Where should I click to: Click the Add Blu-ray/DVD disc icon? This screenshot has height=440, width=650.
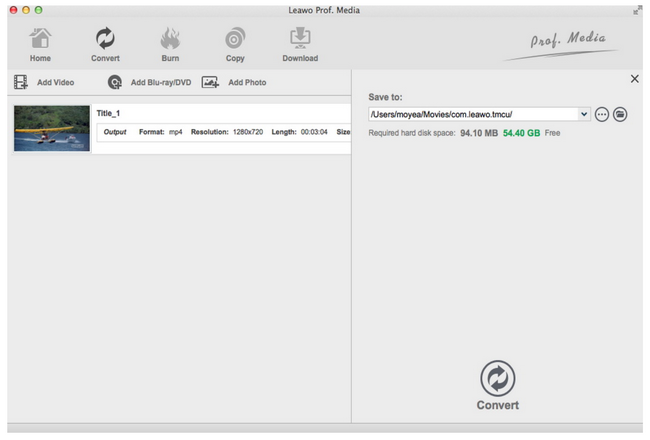coord(115,82)
